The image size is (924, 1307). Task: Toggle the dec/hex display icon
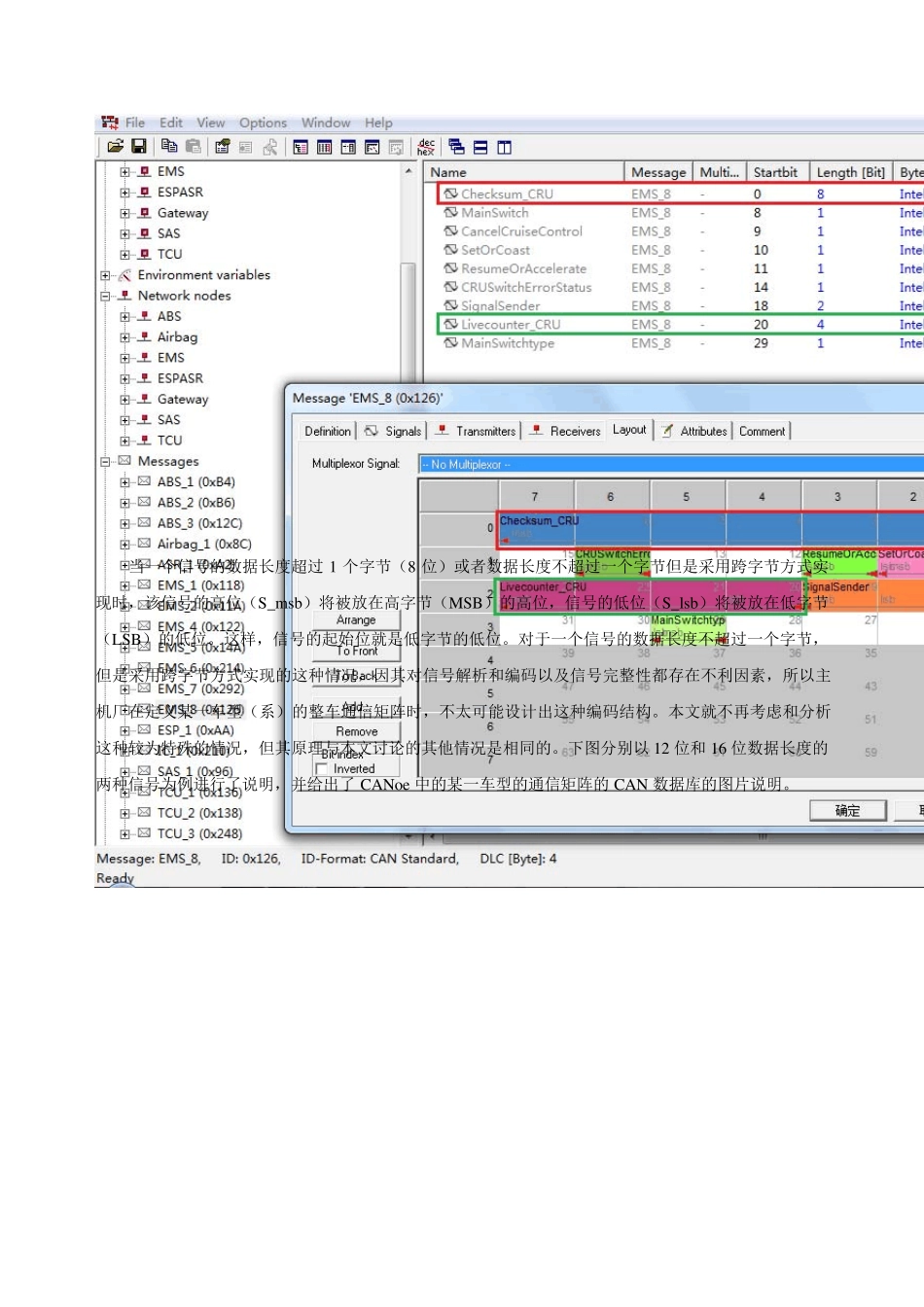[x=426, y=147]
